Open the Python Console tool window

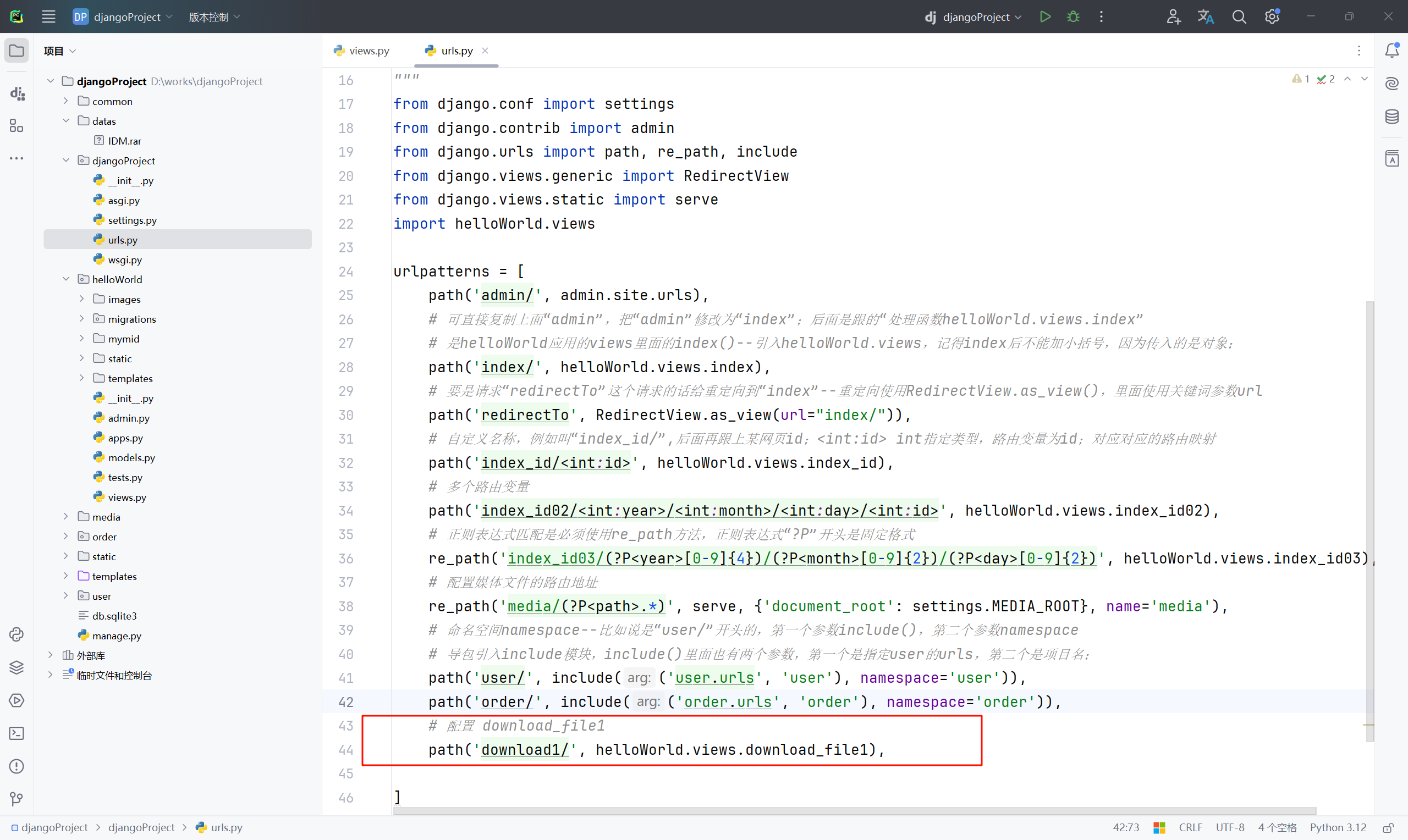coord(16,634)
